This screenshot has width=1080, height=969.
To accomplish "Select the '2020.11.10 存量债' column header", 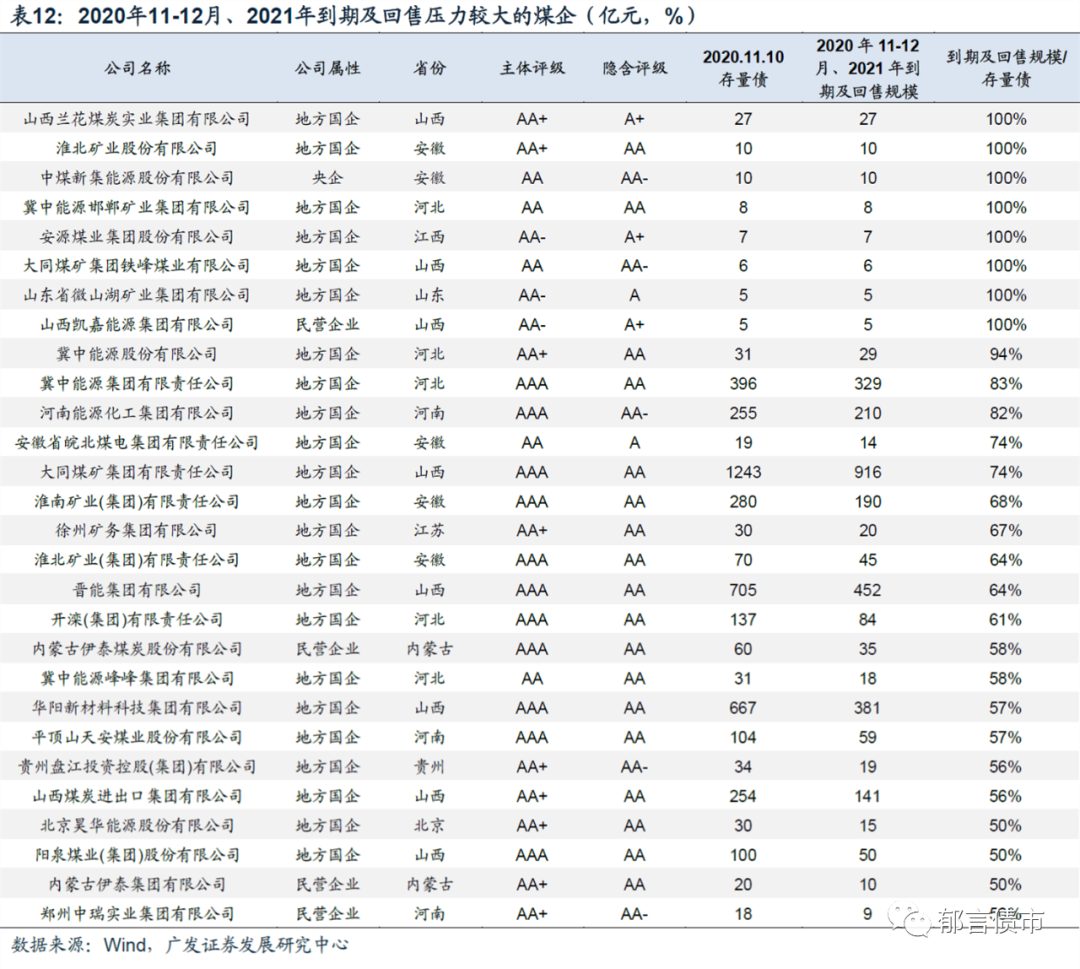I will click(743, 67).
